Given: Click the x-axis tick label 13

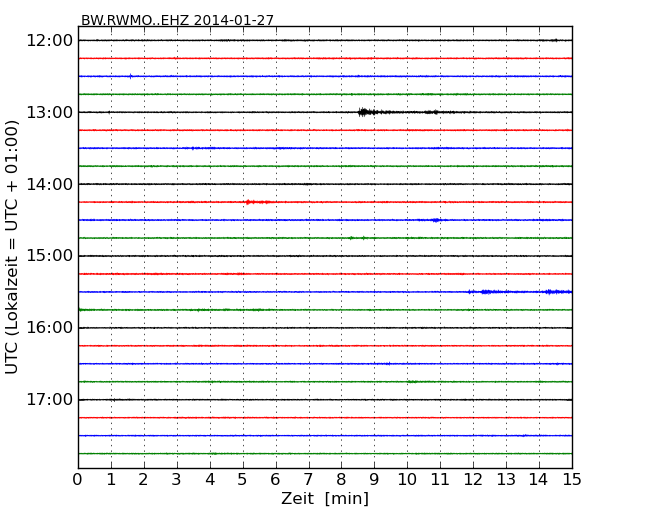Looking at the screenshot, I should [x=506, y=480].
